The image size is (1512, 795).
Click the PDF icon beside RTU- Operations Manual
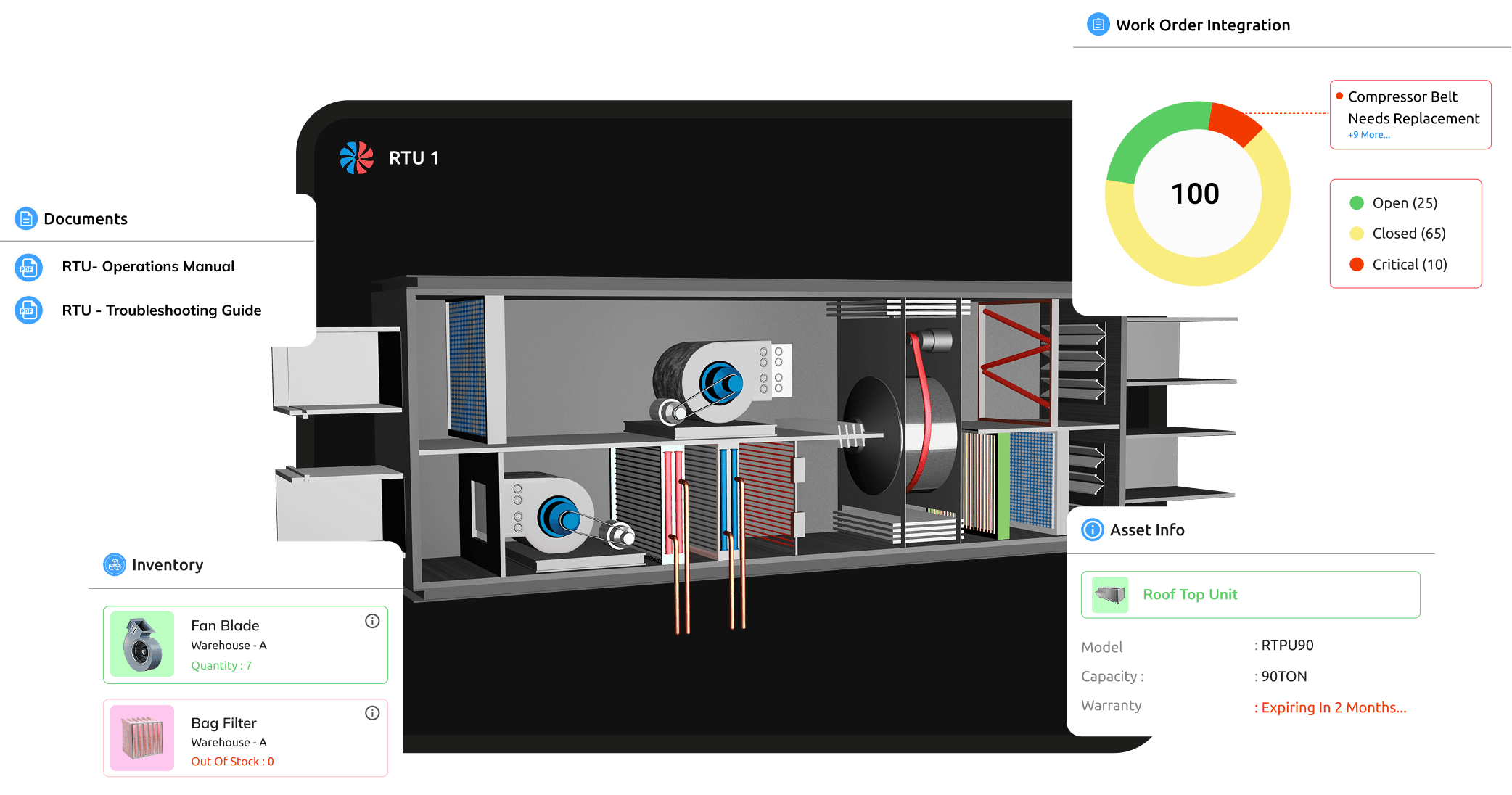pos(28,267)
